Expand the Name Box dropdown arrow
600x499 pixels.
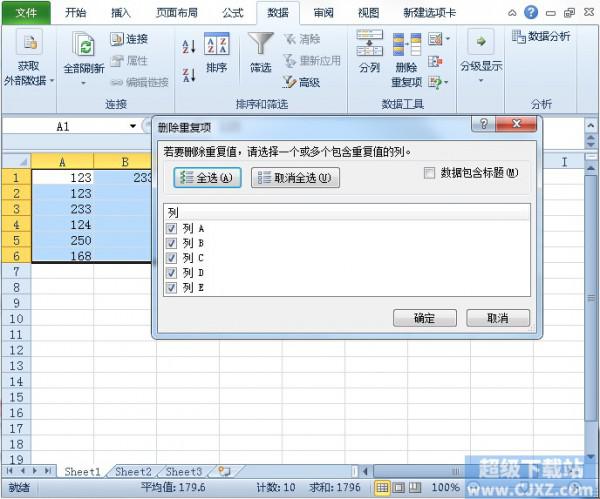[133, 127]
